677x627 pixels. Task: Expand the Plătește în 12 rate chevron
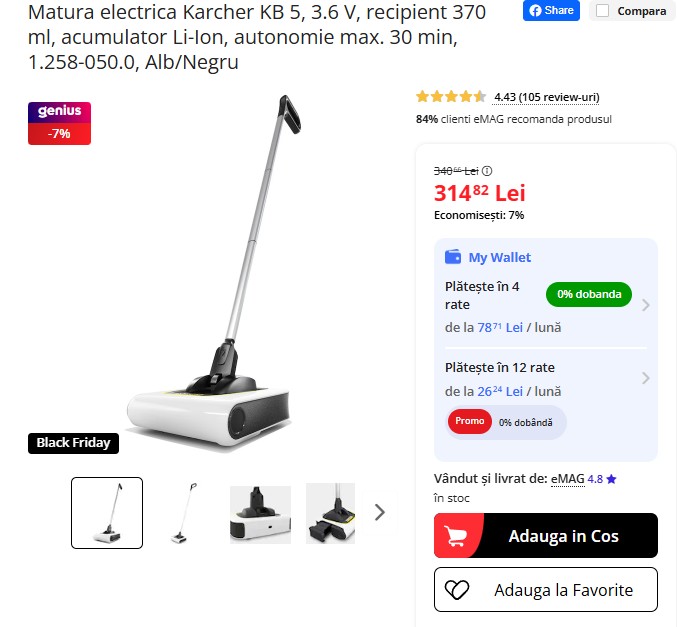(x=645, y=378)
